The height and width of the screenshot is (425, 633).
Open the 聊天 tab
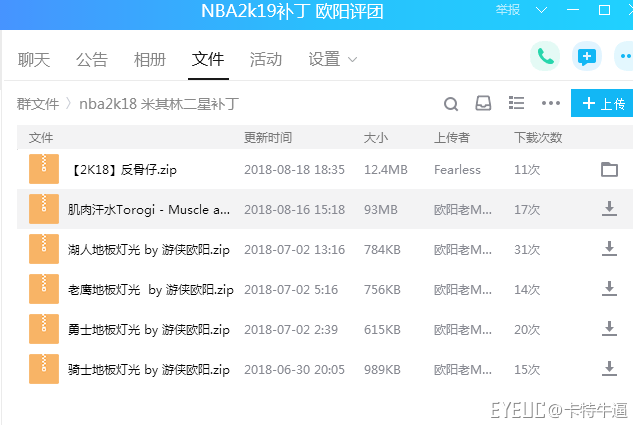point(34,60)
